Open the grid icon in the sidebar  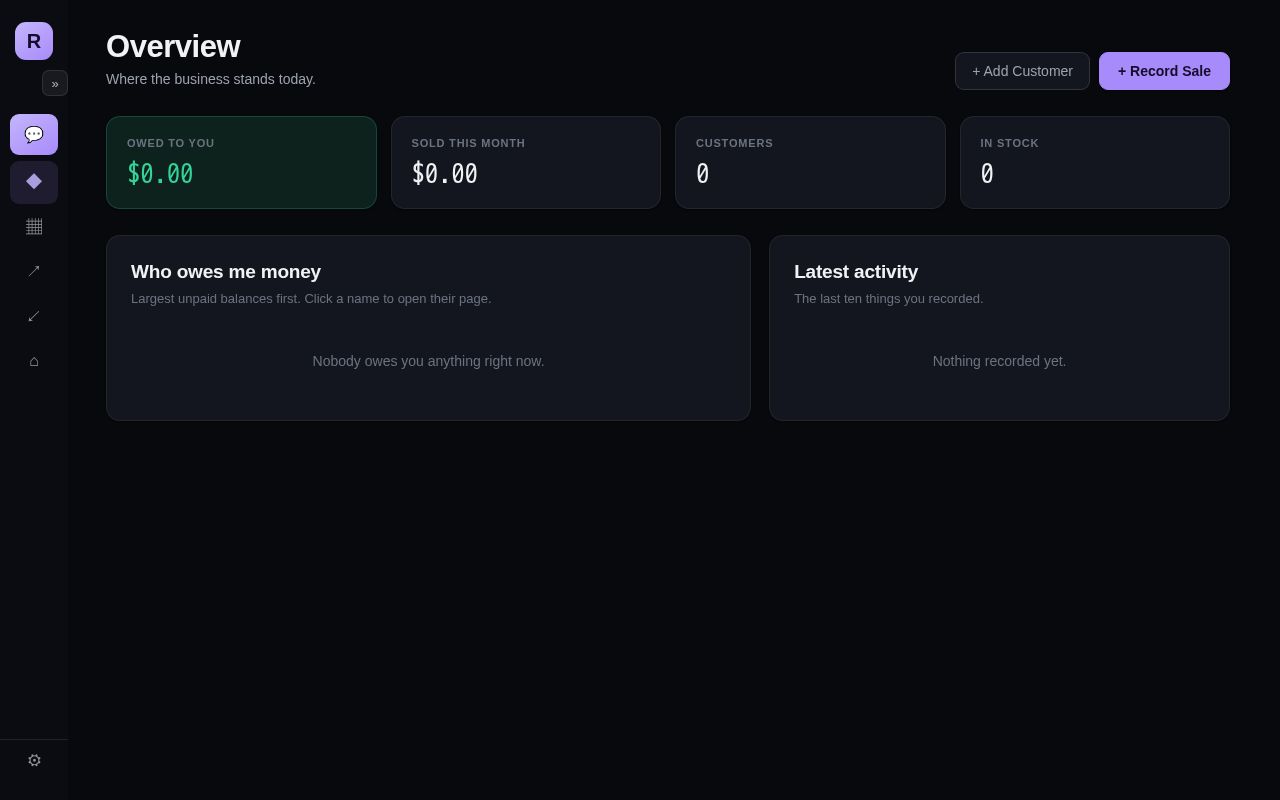pyautogui.click(x=34, y=227)
